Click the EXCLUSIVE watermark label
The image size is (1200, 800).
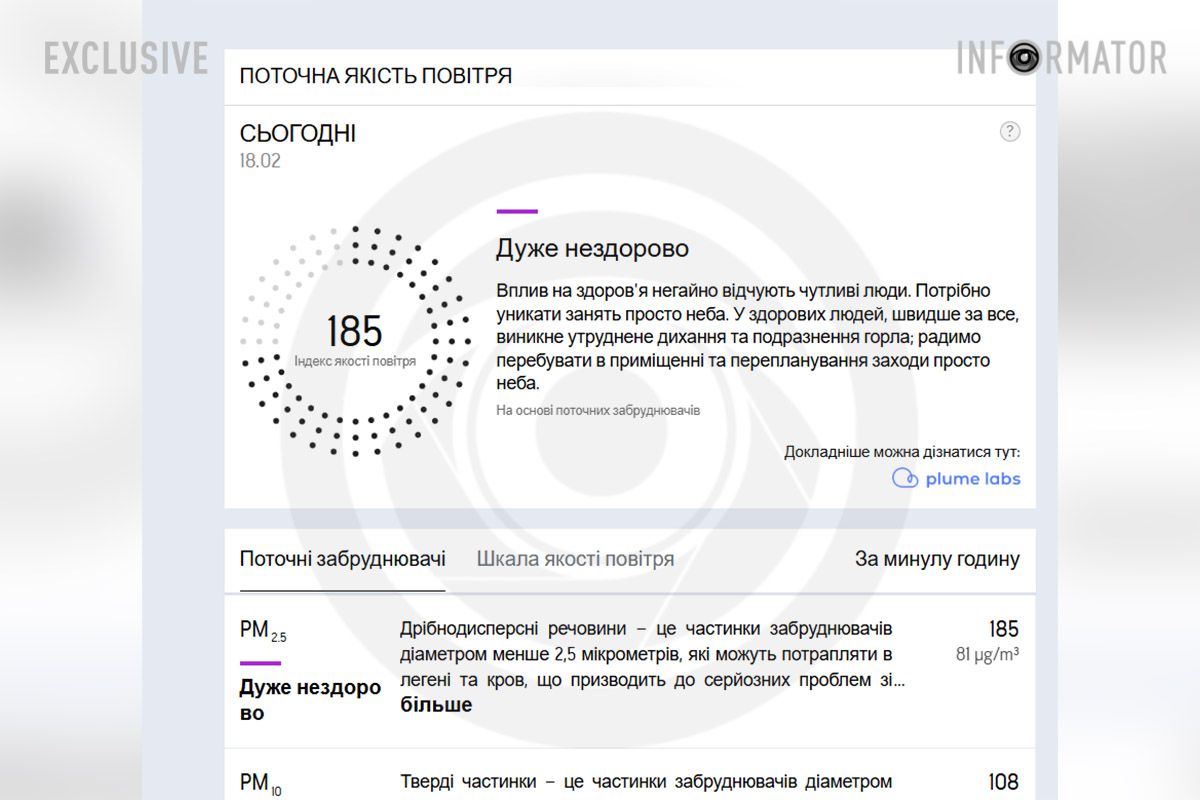(124, 58)
